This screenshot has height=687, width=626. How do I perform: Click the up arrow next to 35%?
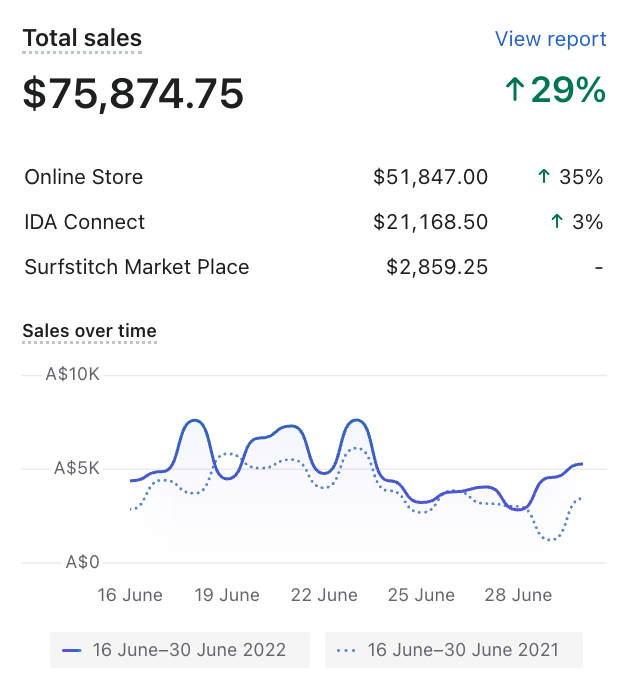(544, 177)
